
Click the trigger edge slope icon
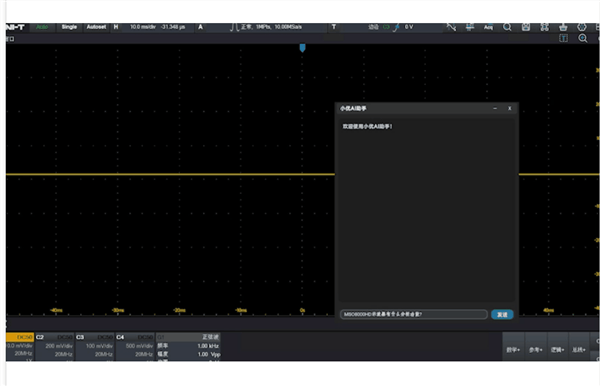pyautogui.click(x=396, y=27)
